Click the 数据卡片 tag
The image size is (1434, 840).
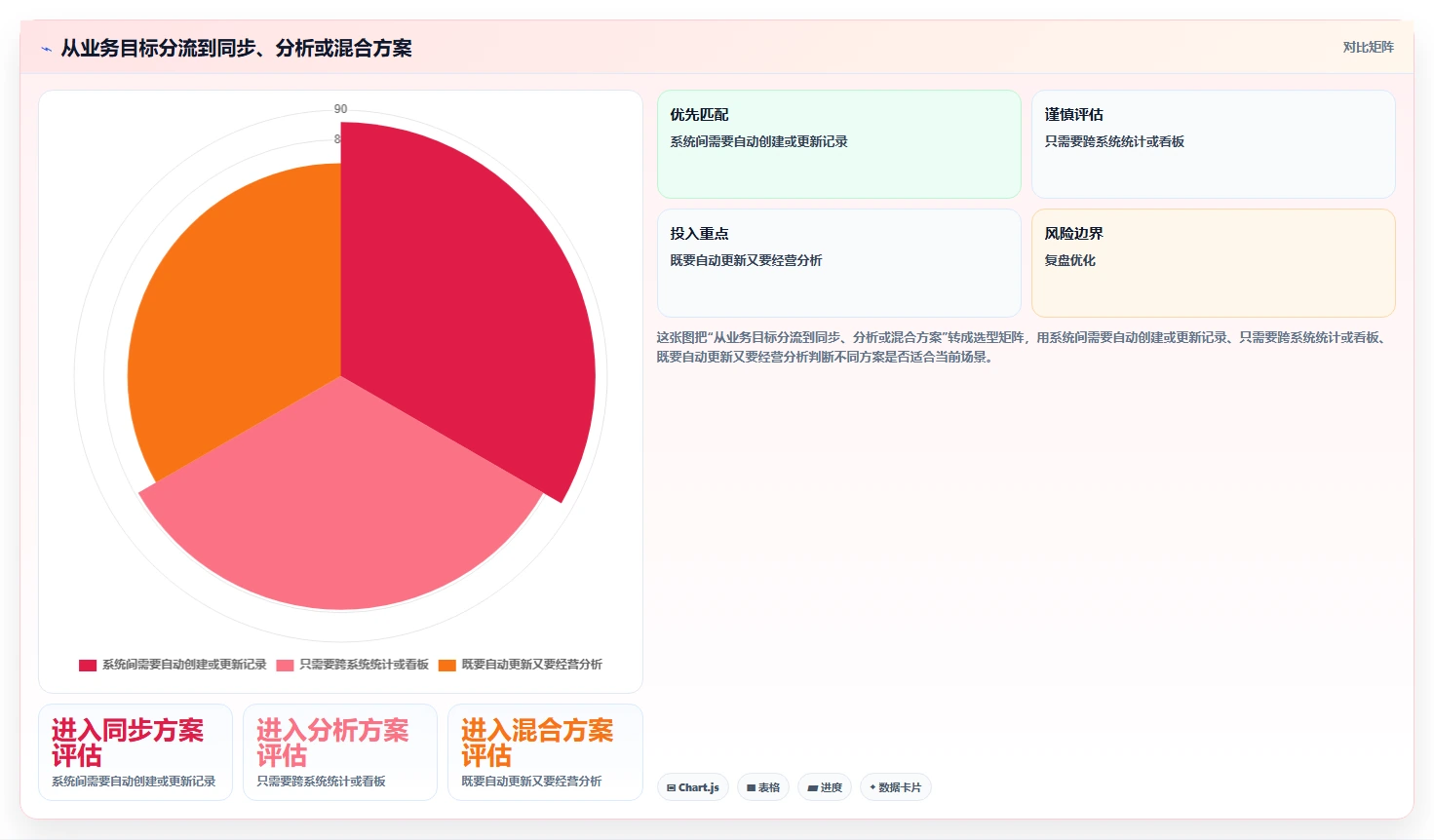[896, 787]
